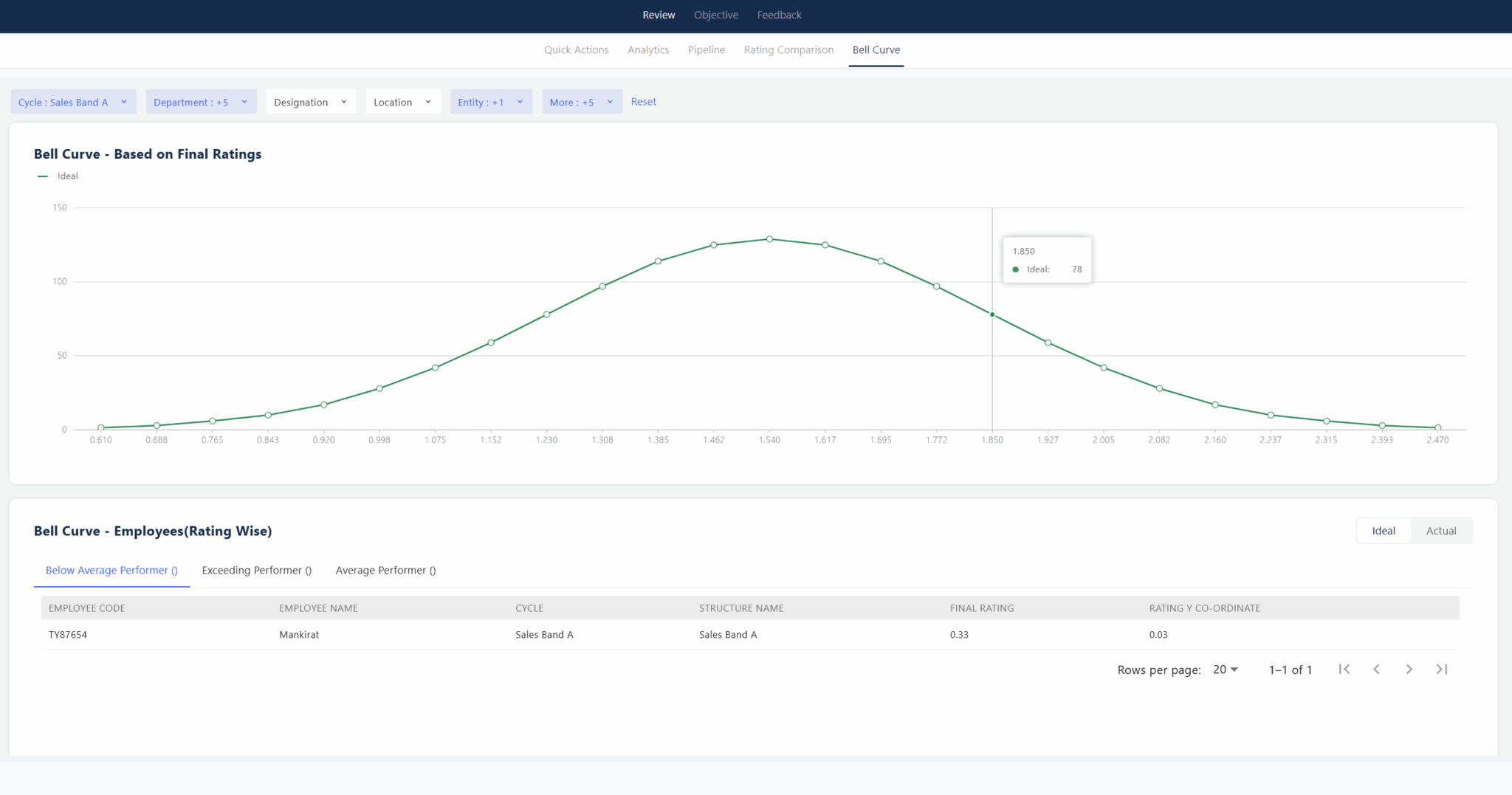Jump to last page using pagination icon

pyautogui.click(x=1441, y=669)
